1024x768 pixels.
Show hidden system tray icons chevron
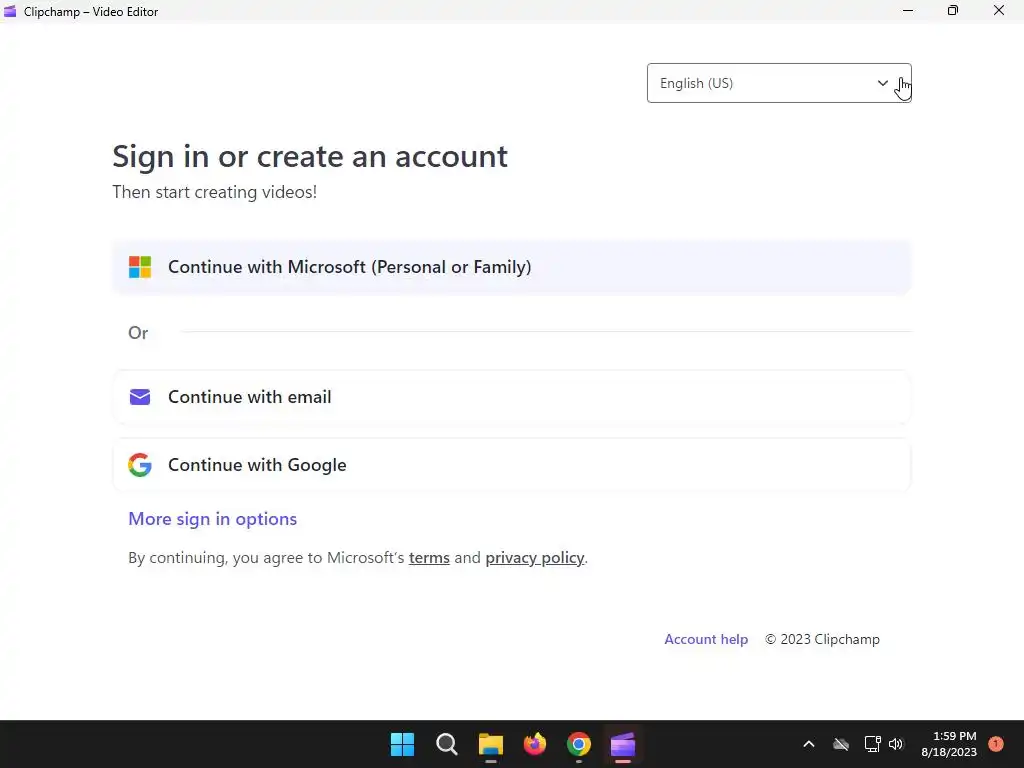(808, 744)
